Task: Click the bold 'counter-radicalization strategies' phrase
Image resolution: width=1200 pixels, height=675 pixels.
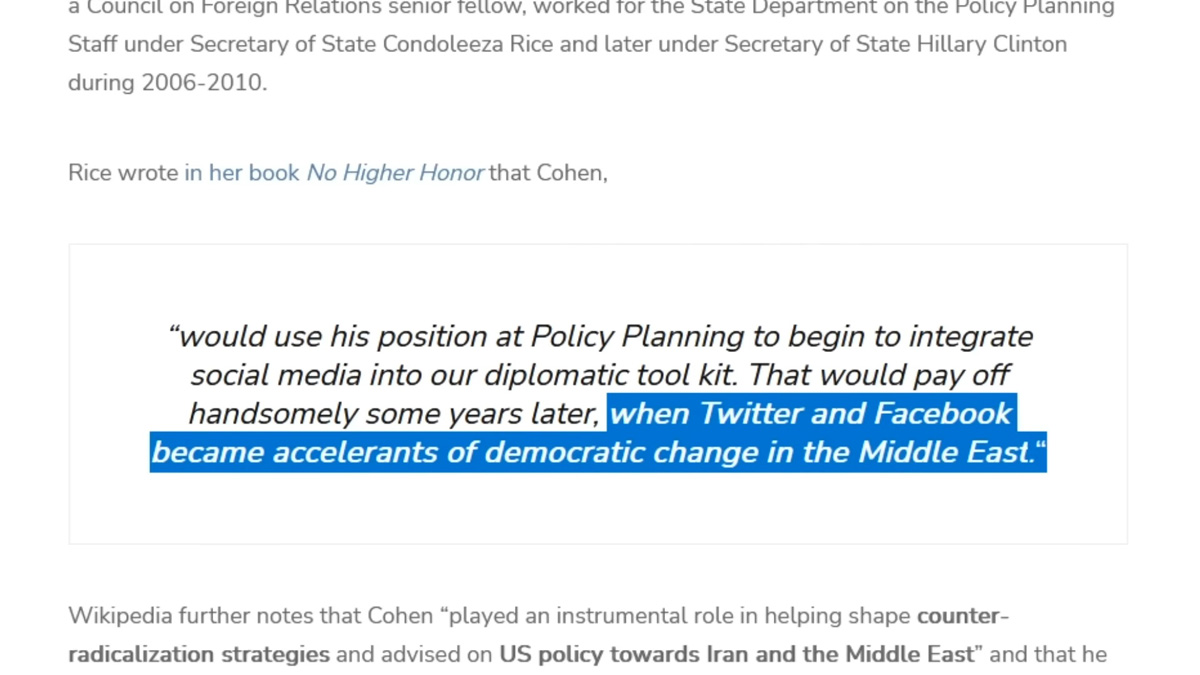Action: 539,635
